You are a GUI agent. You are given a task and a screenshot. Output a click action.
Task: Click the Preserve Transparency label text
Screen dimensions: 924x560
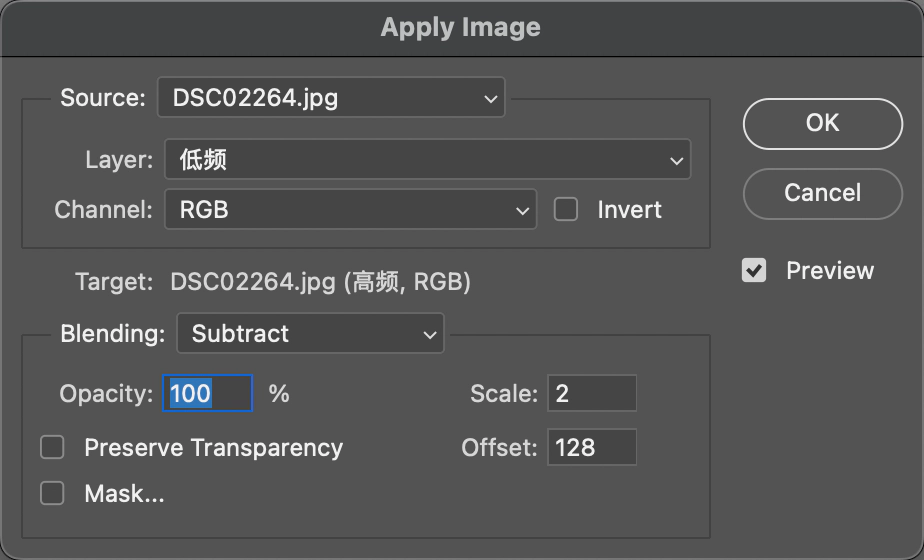pyautogui.click(x=213, y=447)
